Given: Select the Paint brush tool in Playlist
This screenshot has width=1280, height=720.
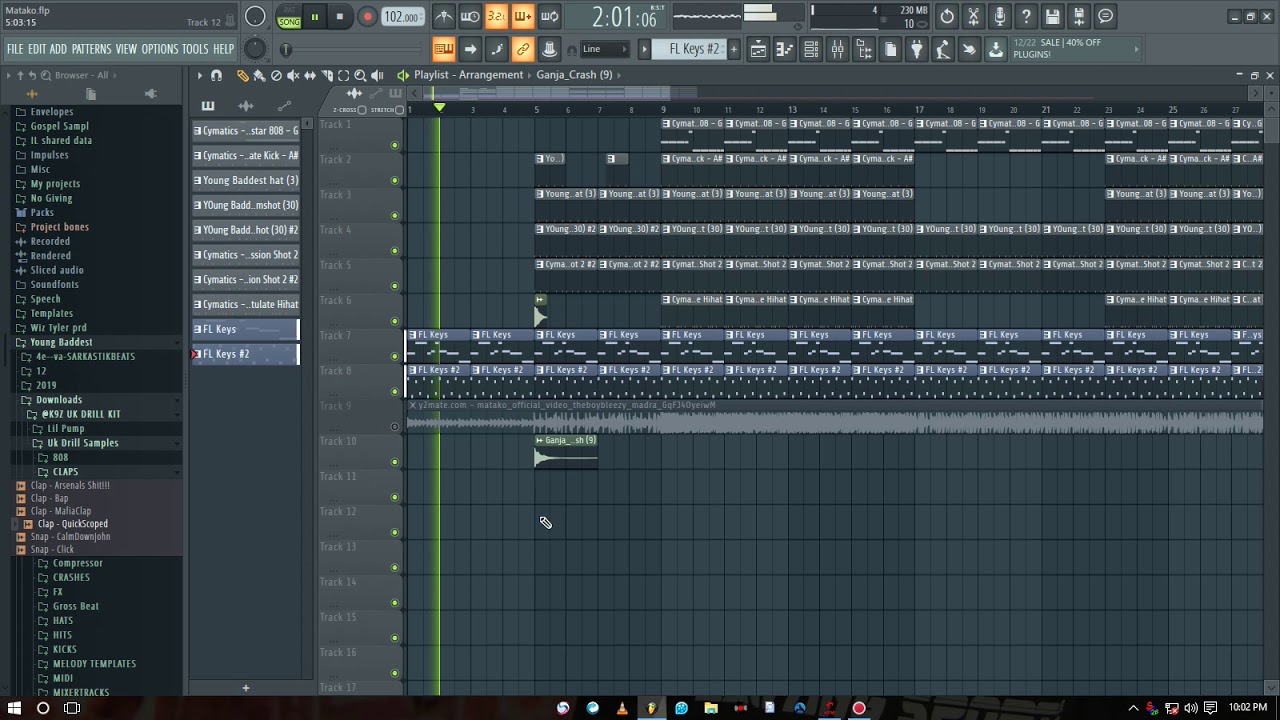Looking at the screenshot, I should [x=259, y=75].
